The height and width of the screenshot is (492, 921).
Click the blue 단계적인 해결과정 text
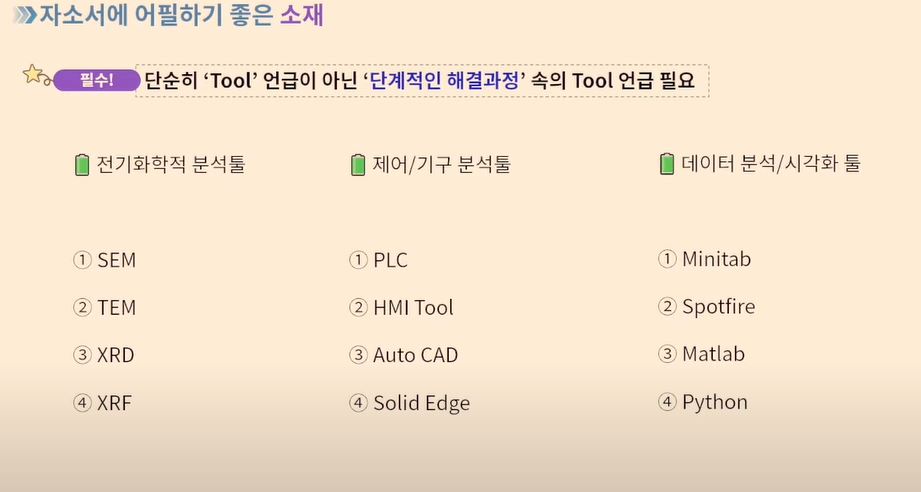pos(445,80)
